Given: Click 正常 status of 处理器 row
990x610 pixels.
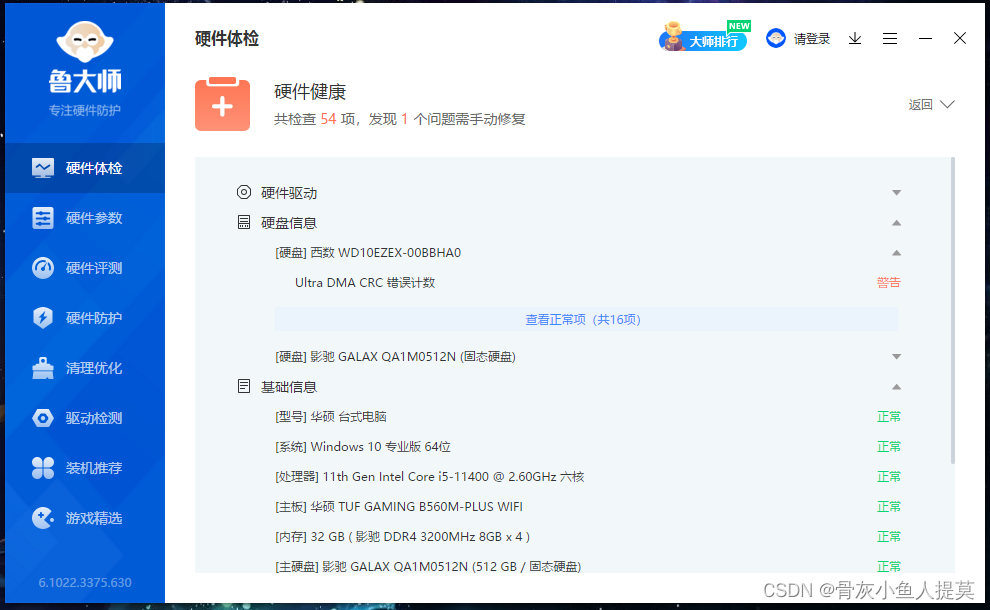Looking at the screenshot, I should click(x=888, y=477).
